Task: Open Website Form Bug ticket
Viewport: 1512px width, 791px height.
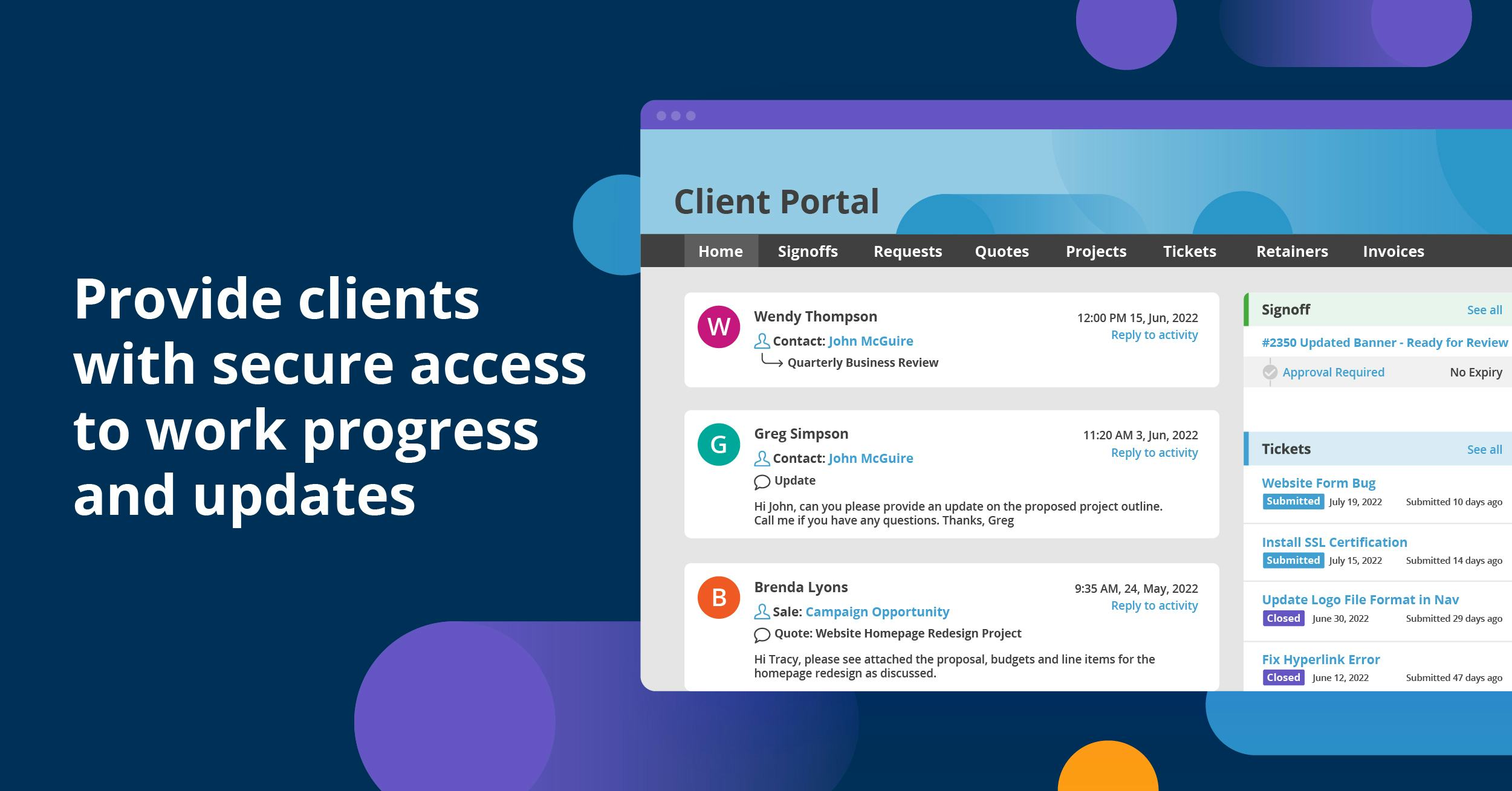Action: [x=1318, y=483]
